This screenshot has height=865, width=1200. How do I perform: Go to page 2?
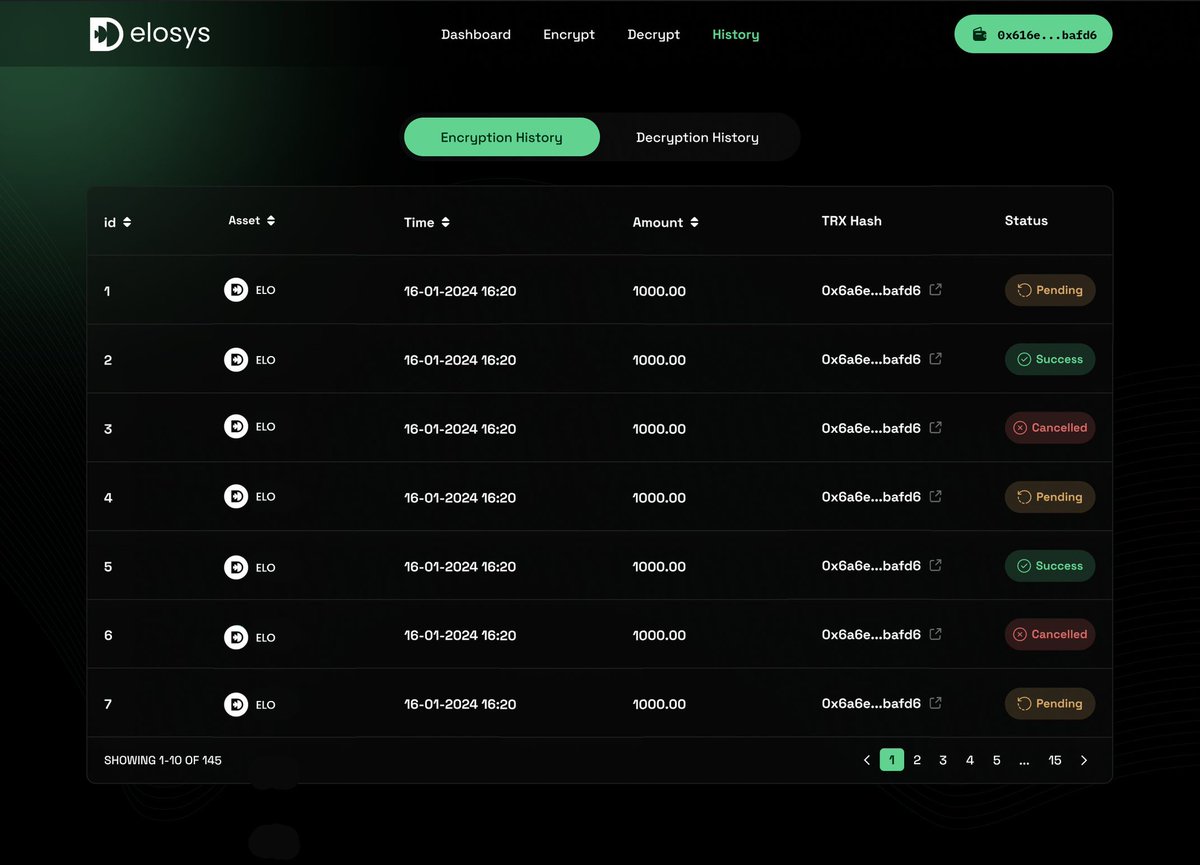(x=917, y=761)
